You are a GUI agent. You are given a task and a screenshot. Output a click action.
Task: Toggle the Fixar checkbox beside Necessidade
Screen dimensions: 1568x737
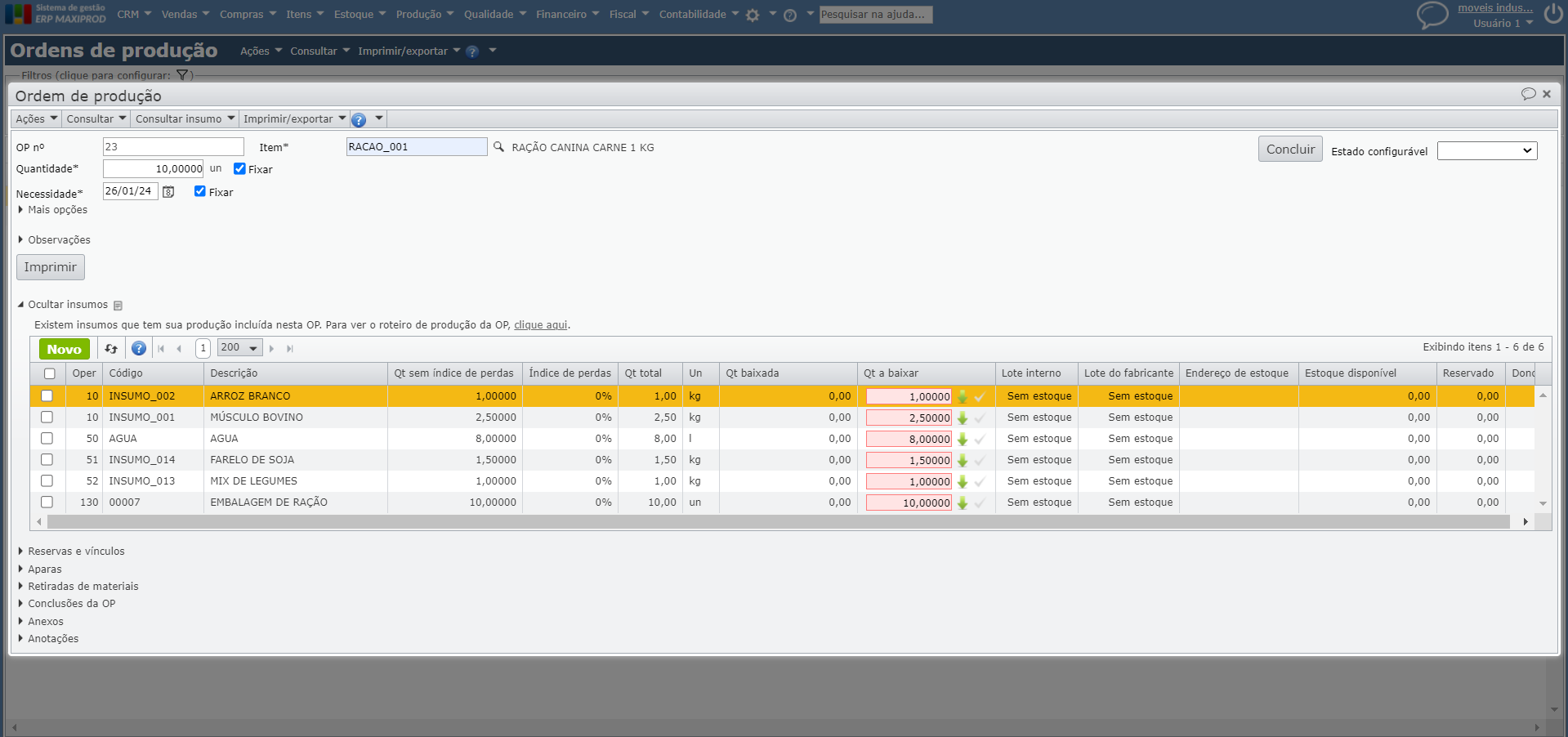click(200, 191)
